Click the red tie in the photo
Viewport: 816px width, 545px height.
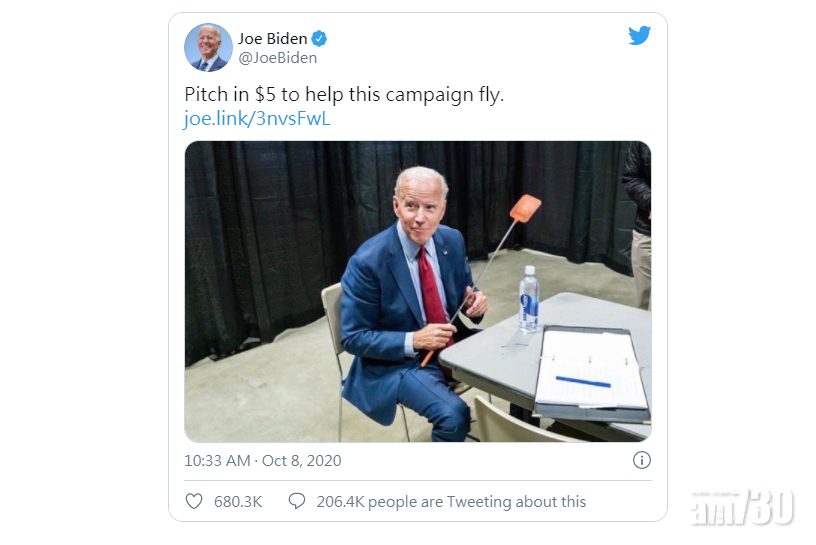tap(432, 289)
